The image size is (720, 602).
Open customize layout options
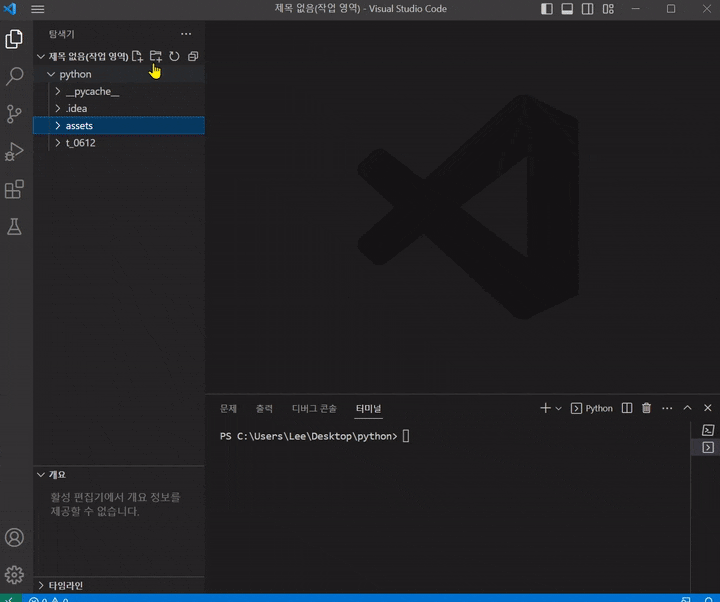pyautogui.click(x=608, y=9)
